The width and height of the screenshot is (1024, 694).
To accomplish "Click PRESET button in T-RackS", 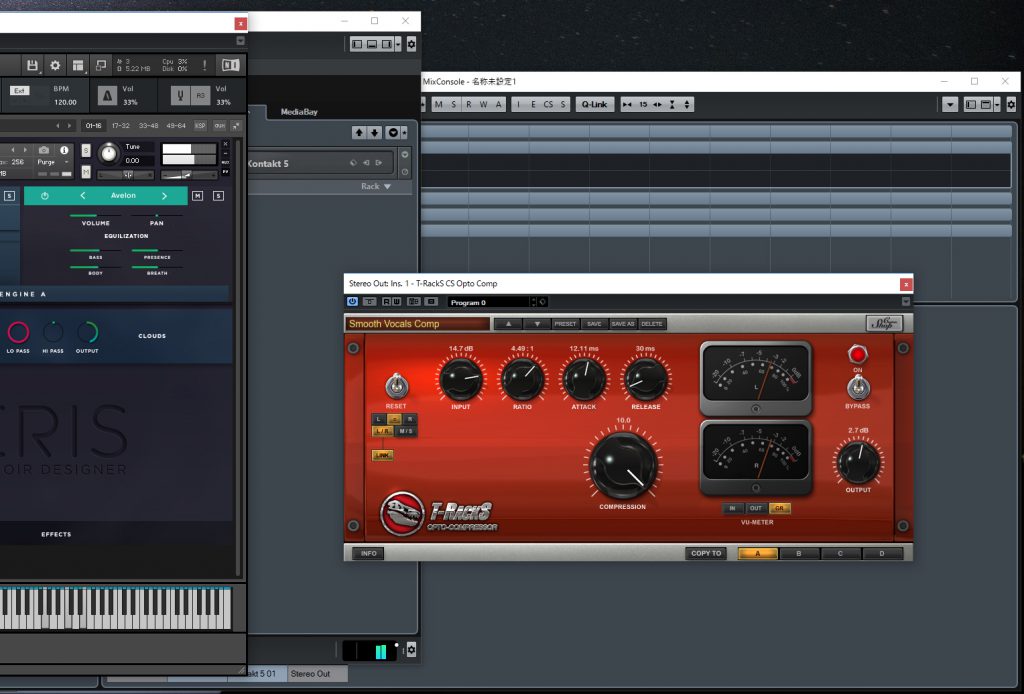I will (x=565, y=324).
